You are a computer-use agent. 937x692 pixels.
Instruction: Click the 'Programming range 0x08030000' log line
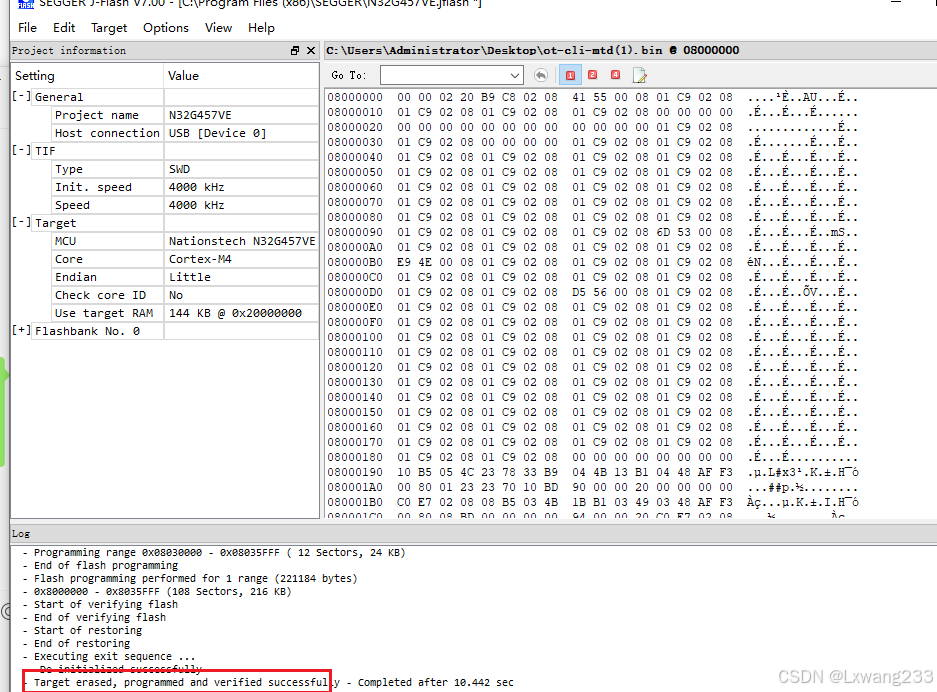click(x=219, y=552)
